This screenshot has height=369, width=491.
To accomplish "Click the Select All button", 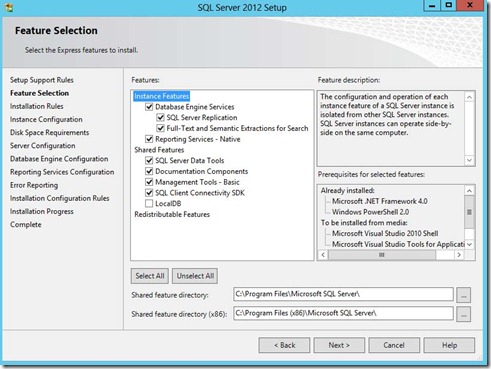I will point(150,276).
